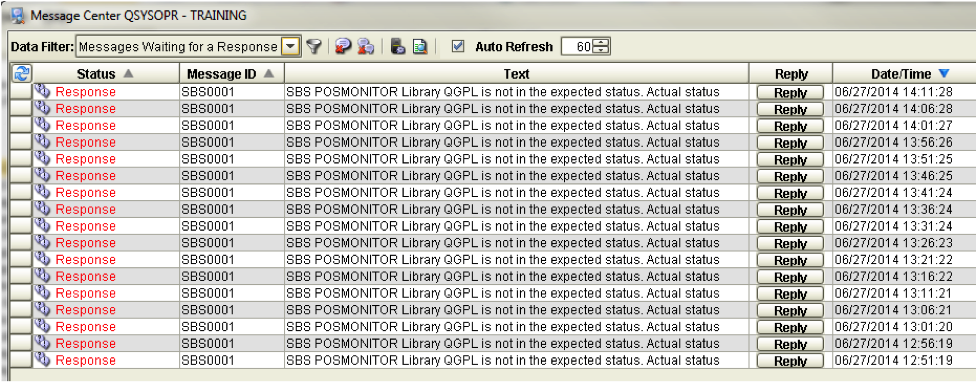977x383 pixels.
Task: Click the timestamp 06/27/2014 13:06:21
Action: pyautogui.click(x=894, y=310)
